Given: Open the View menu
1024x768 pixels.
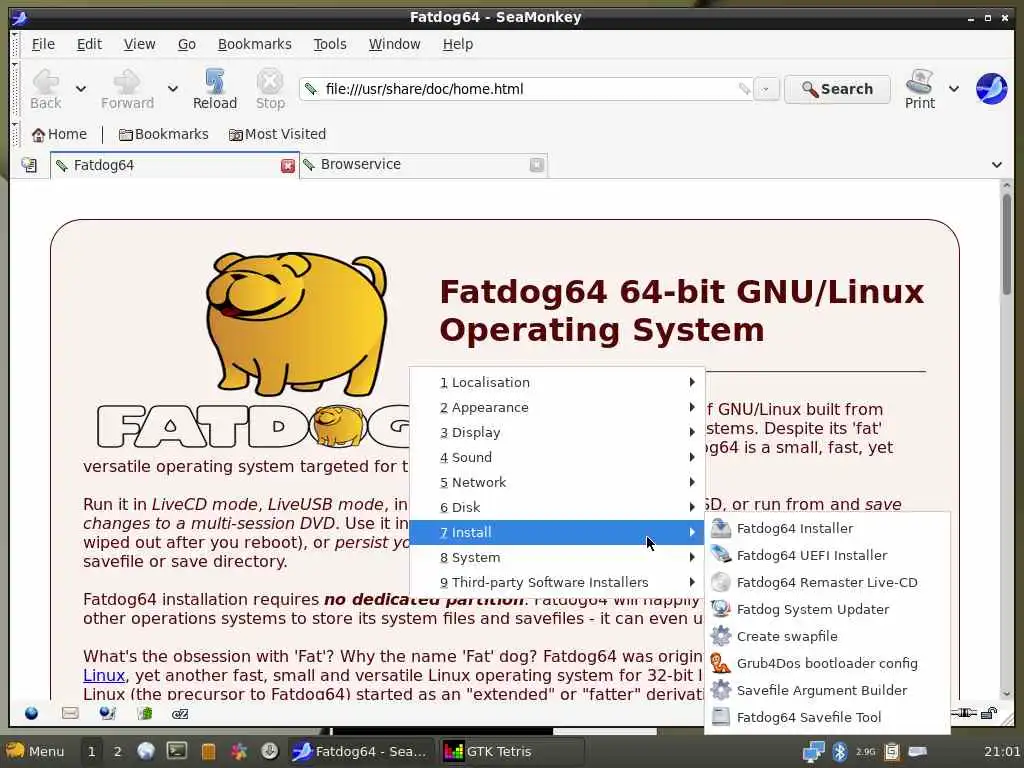Looking at the screenshot, I should [x=139, y=44].
